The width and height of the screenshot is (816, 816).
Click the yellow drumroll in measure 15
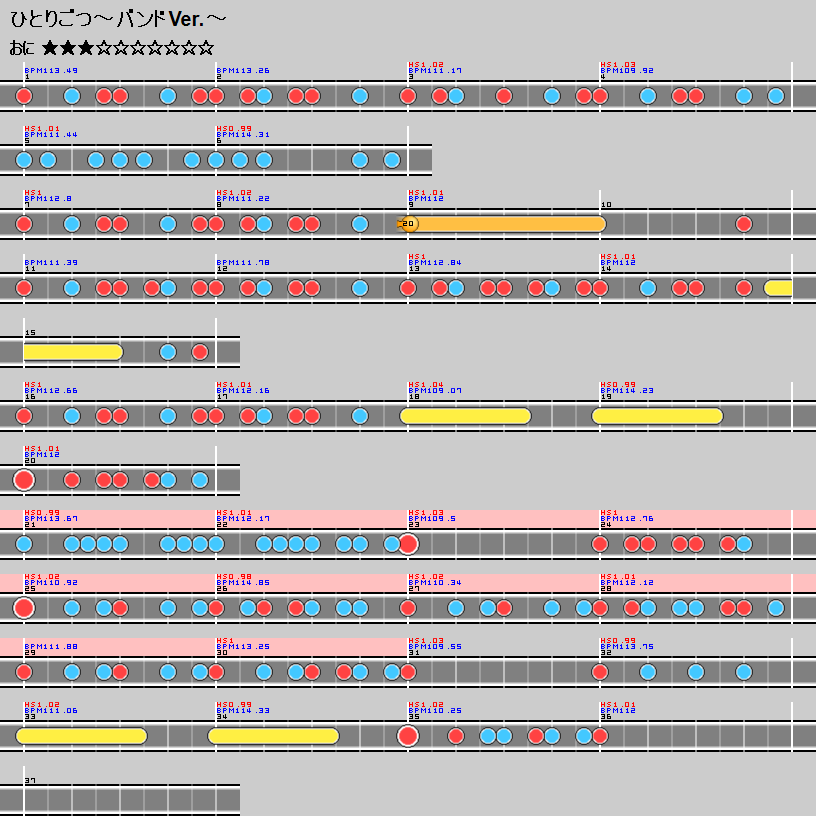[72, 352]
